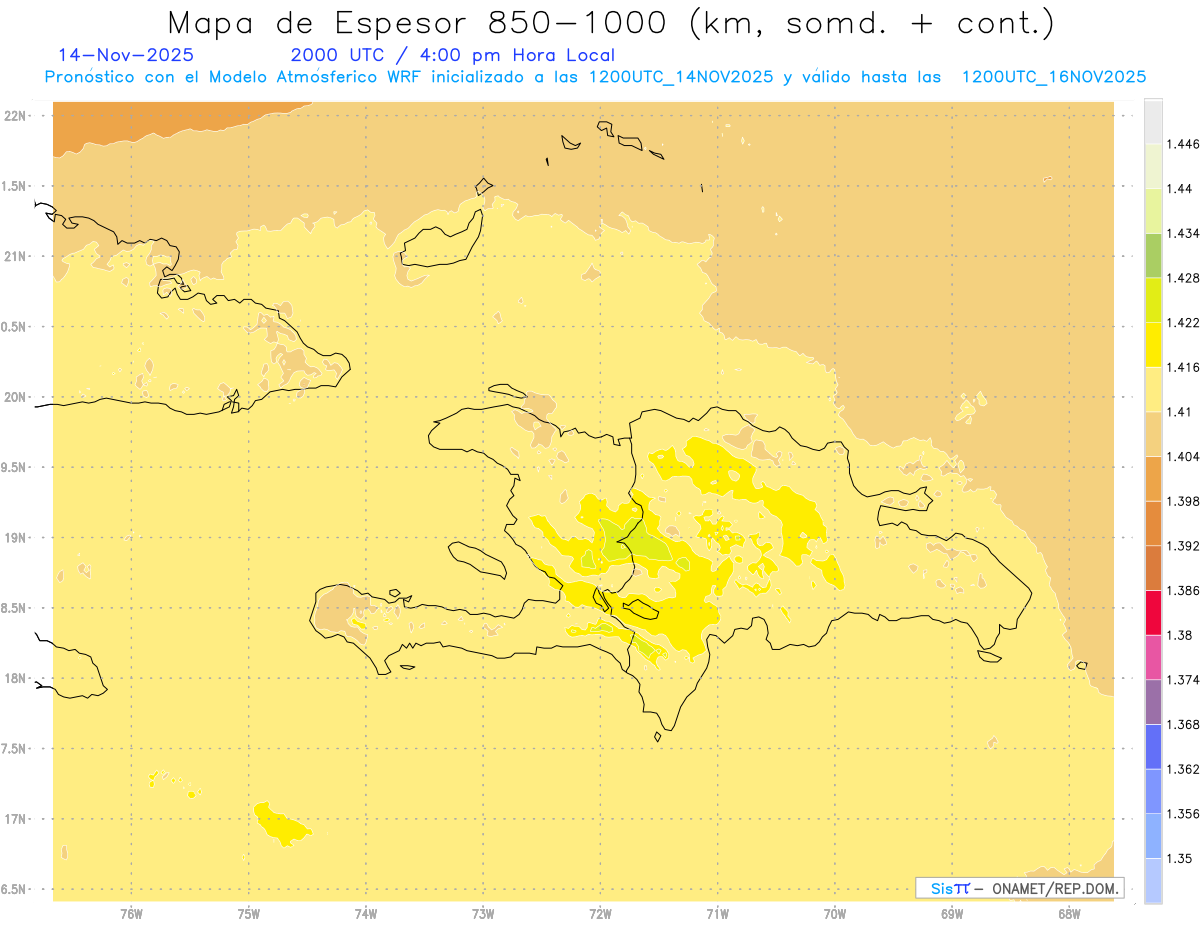The height and width of the screenshot is (927, 1200).
Task: Click the ONAMET/REP.DOM. credit label
Action: point(1056,888)
